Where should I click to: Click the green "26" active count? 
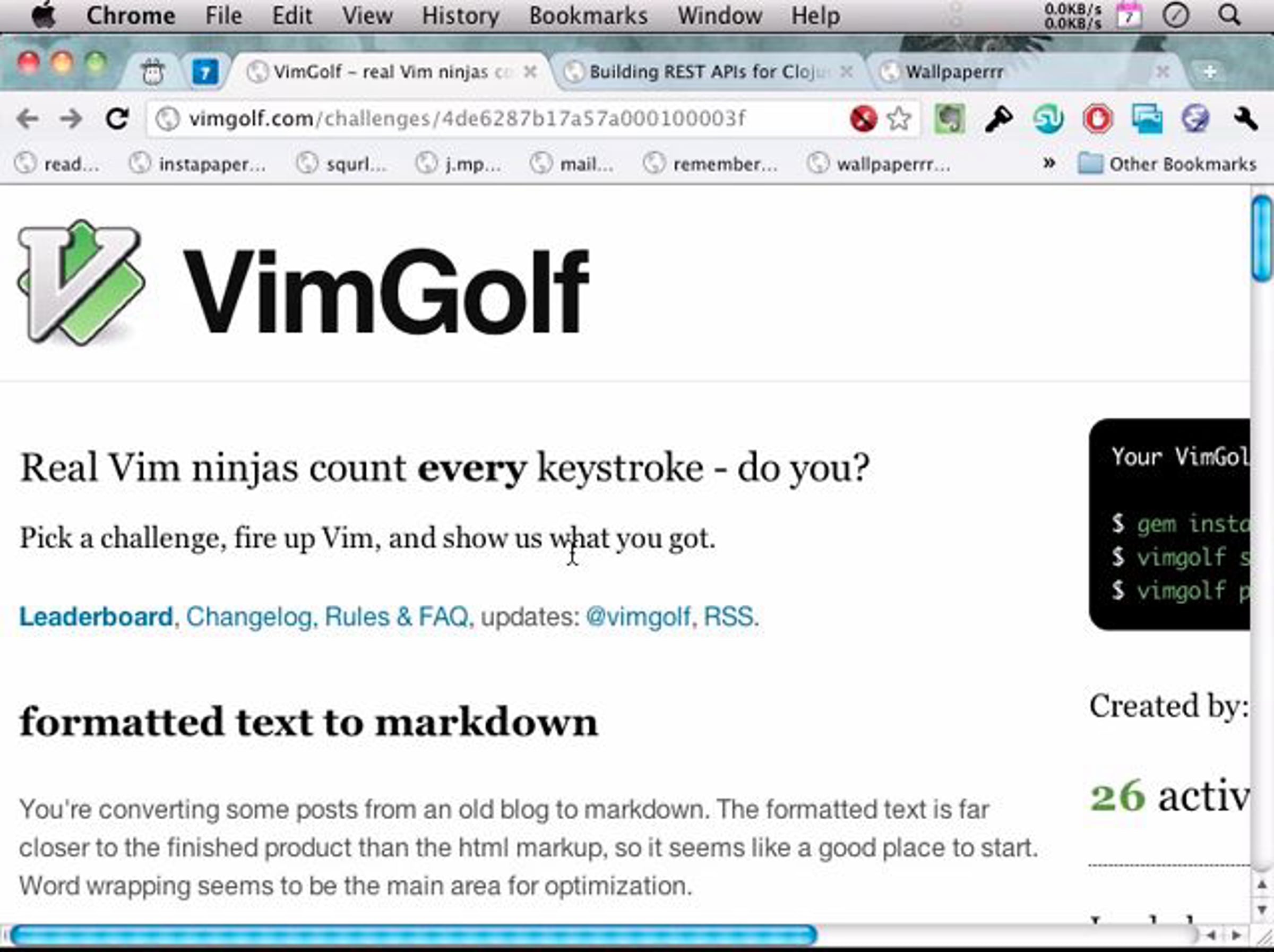click(1117, 796)
